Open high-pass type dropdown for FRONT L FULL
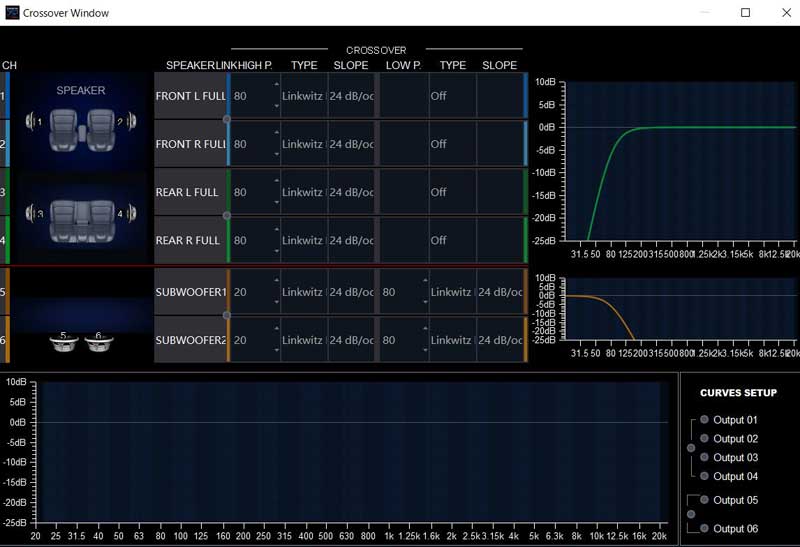This screenshot has width=800, height=547. point(303,96)
